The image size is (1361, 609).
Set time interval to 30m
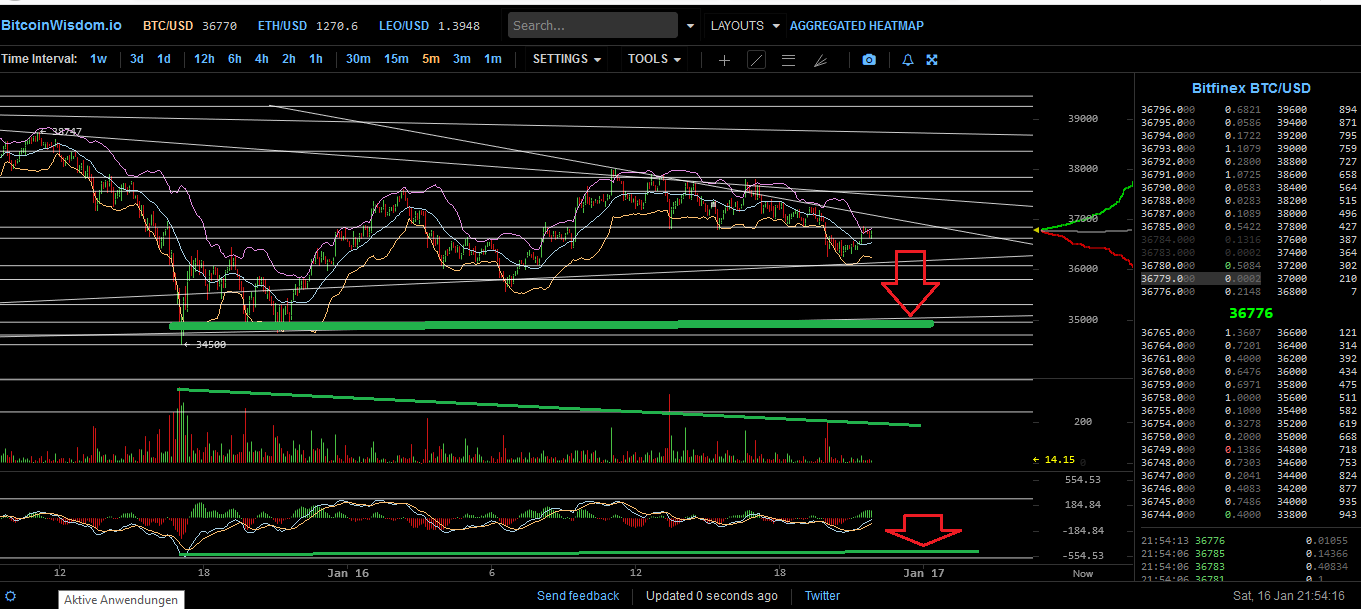[x=358, y=59]
